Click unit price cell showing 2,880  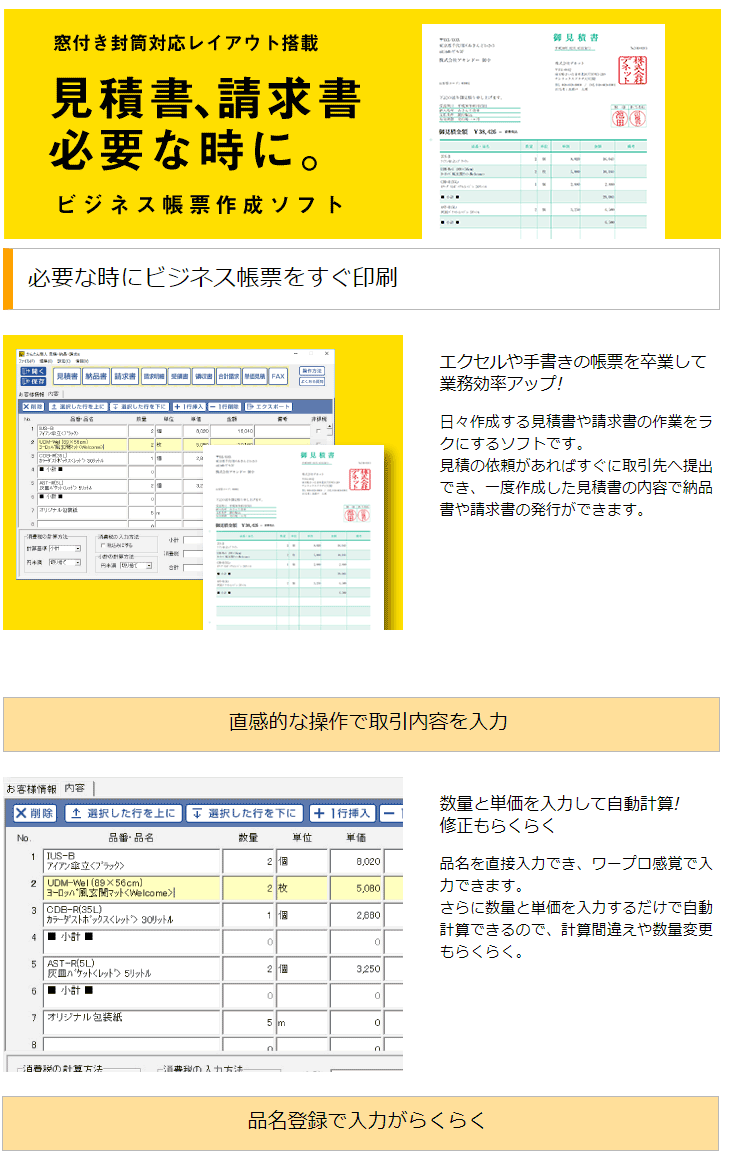[x=356, y=915]
